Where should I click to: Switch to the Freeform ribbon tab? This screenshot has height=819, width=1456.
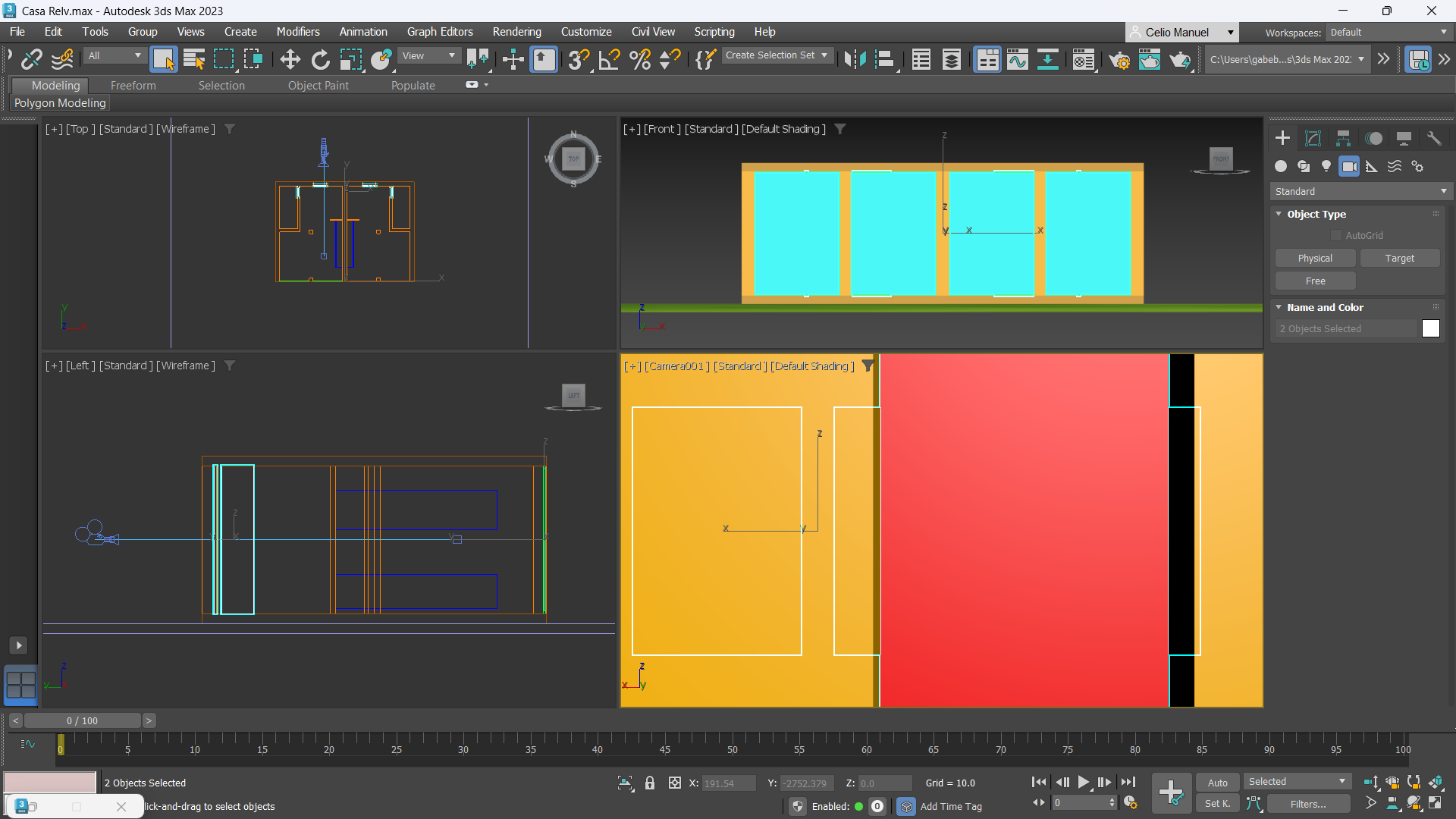point(133,86)
